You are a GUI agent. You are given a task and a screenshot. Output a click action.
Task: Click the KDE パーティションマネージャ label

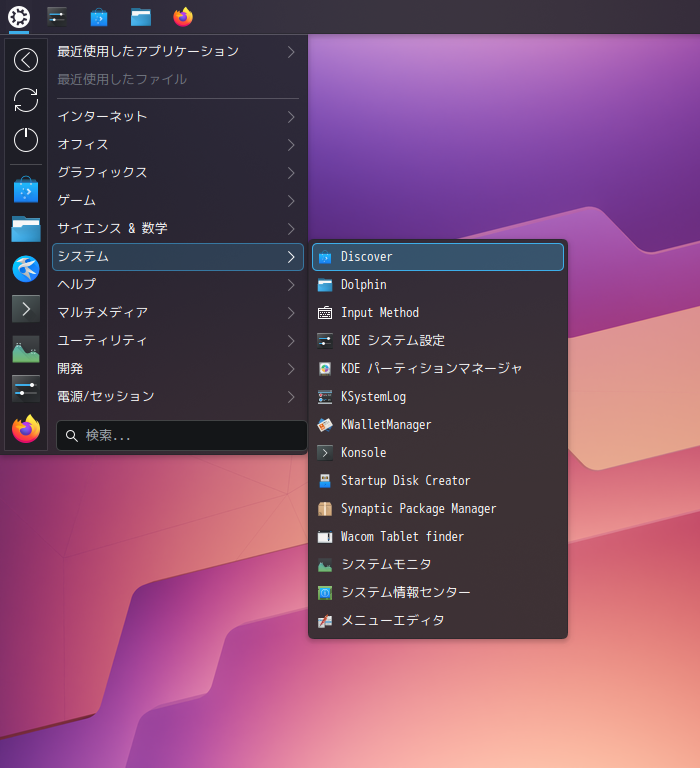coord(431,369)
